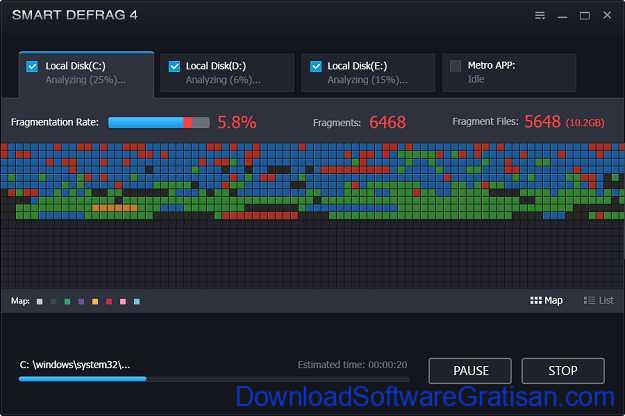The image size is (625, 416).
Task: Click the red map legend swatch
Action: pyautogui.click(x=109, y=301)
